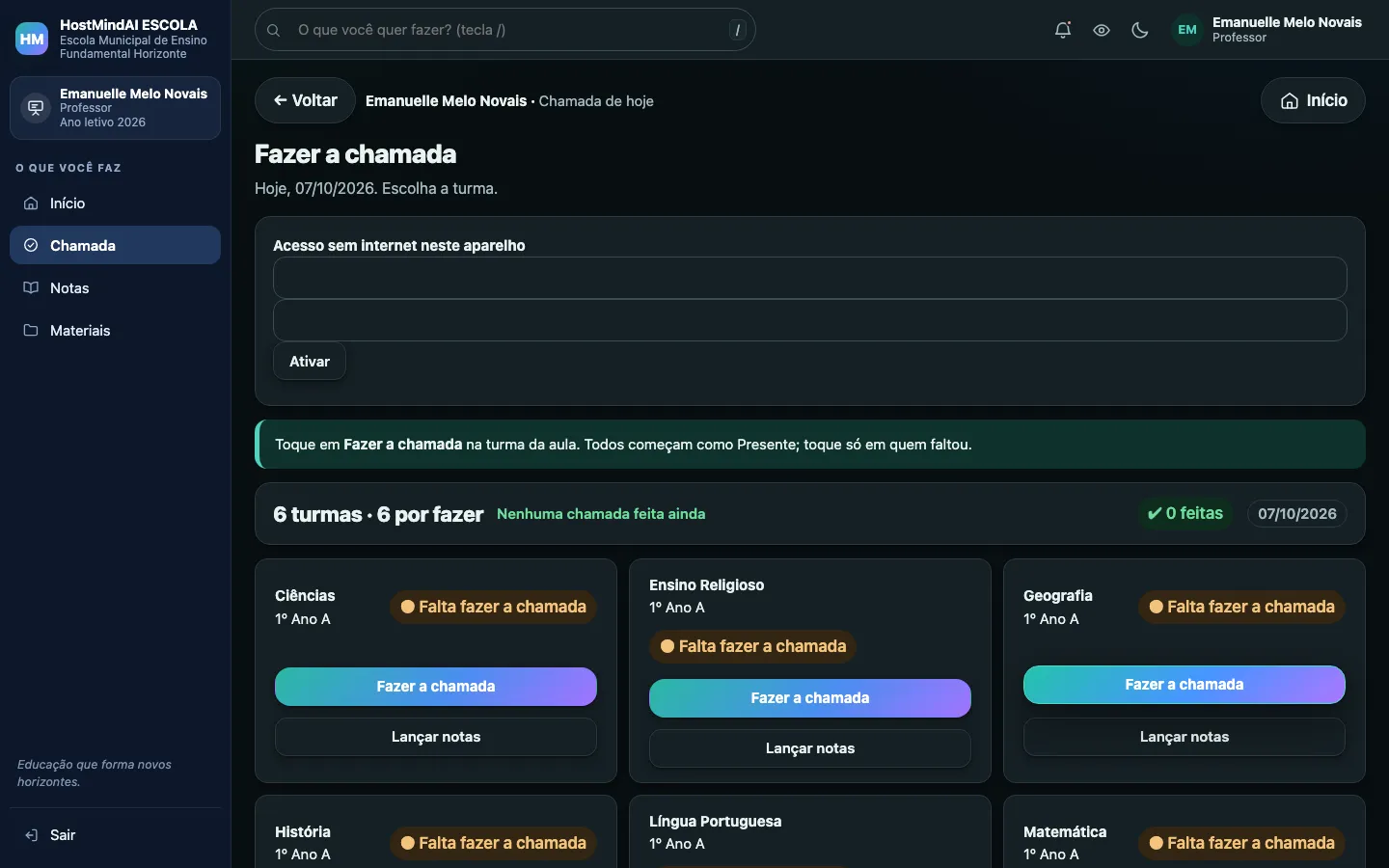Select Chamada in the sidebar
The width and height of the screenshot is (1389, 868).
pos(115,246)
